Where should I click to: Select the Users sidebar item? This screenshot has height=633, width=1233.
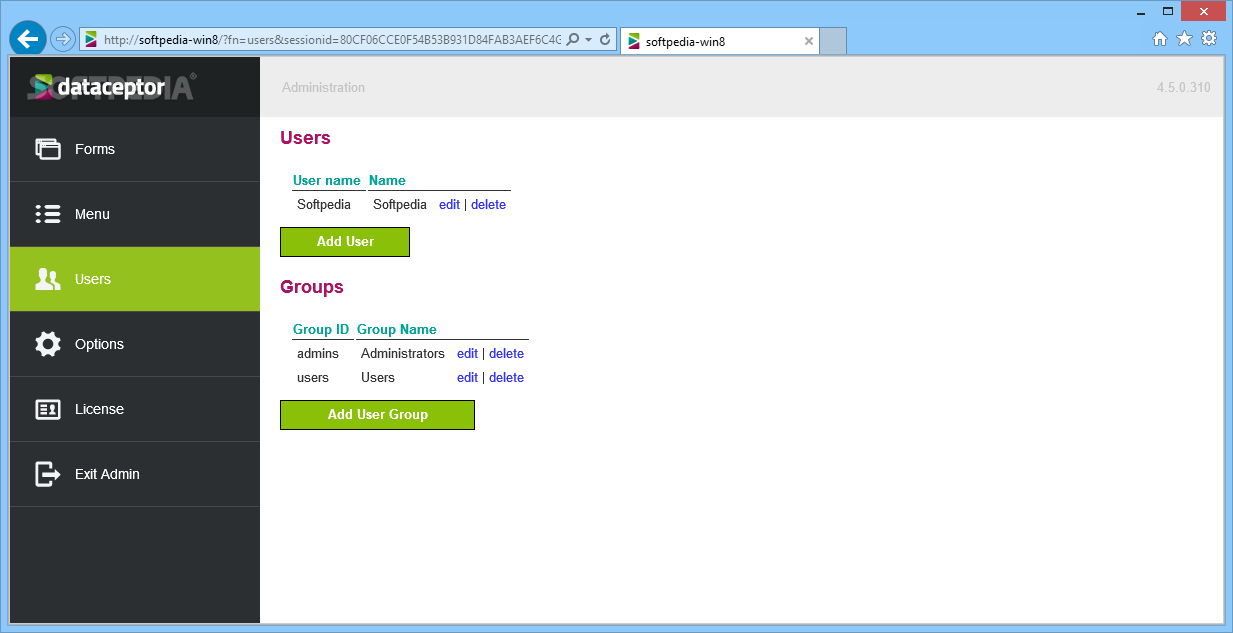point(135,279)
